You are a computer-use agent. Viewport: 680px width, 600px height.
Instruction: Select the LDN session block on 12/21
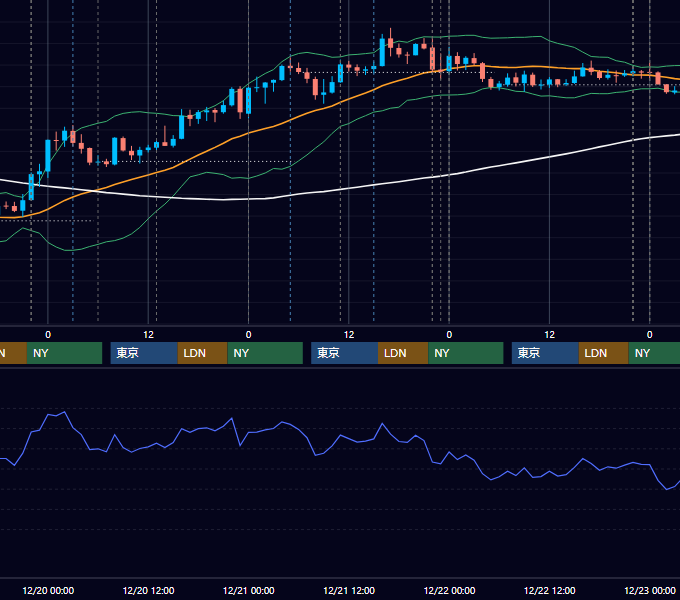403,353
